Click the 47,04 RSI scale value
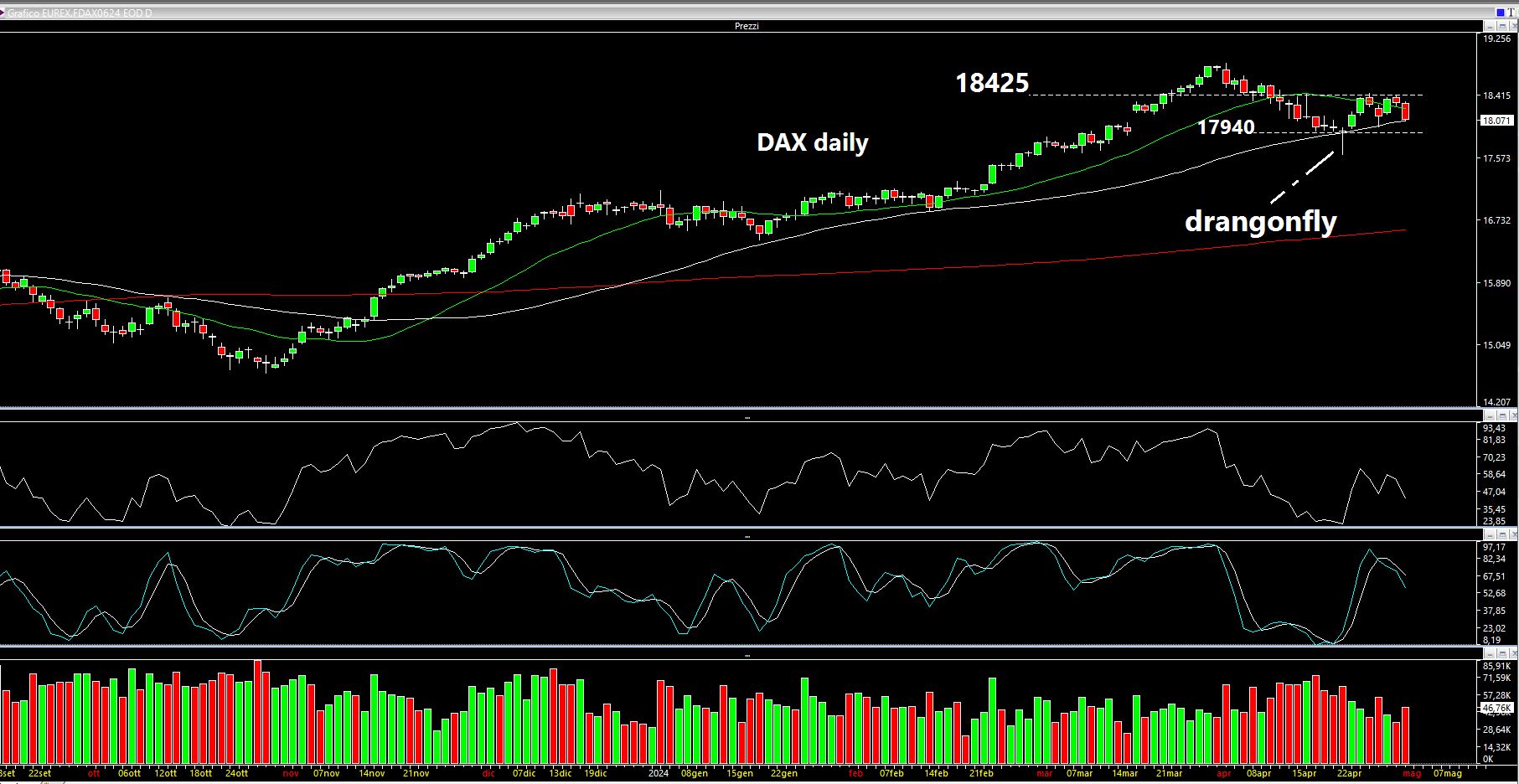Image resolution: width=1519 pixels, height=784 pixels. pyautogui.click(x=1494, y=493)
